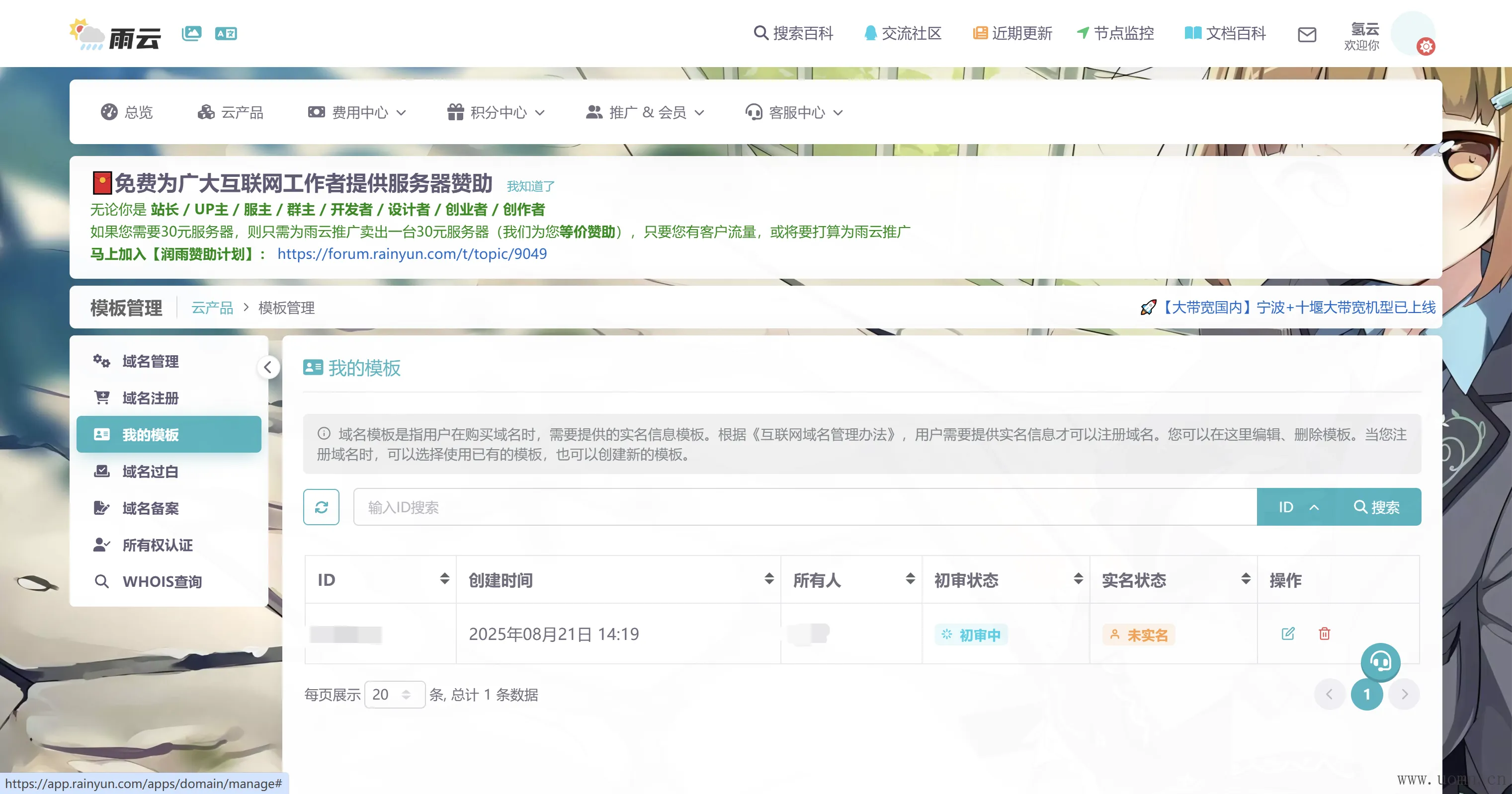Open 域名注册 in the sidebar
The height and width of the screenshot is (794, 1512).
(150, 398)
